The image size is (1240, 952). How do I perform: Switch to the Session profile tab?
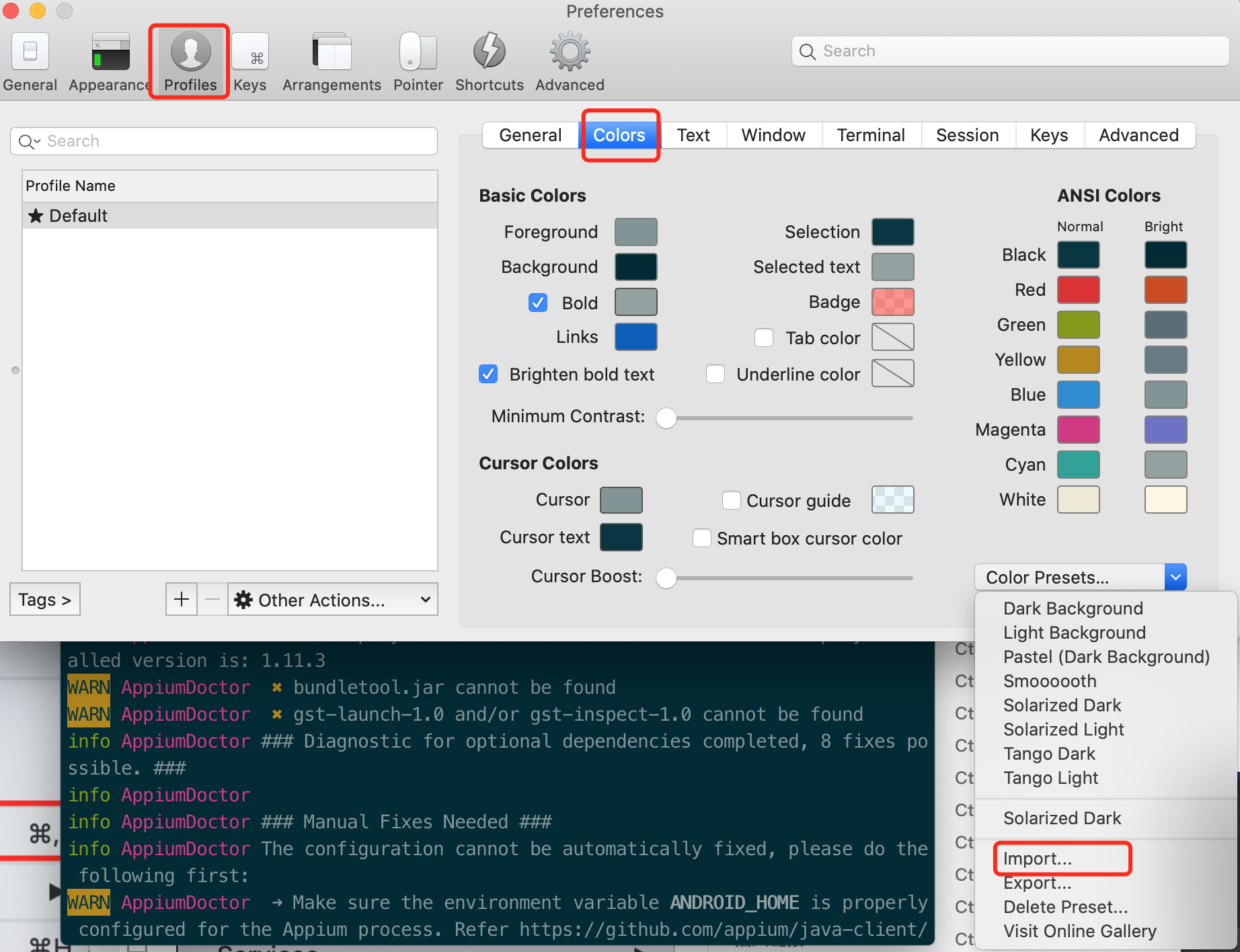pyautogui.click(x=968, y=135)
